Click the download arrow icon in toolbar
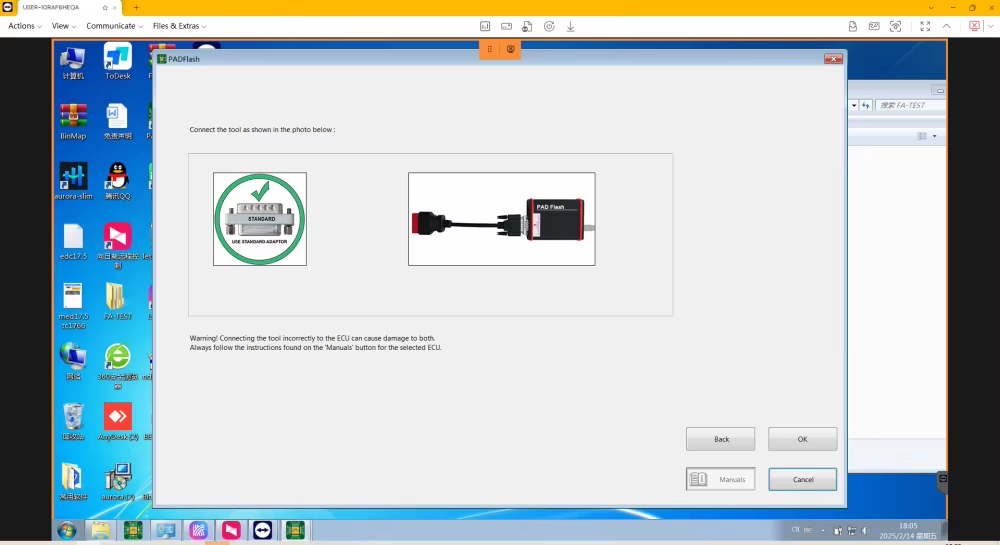Image resolution: width=1000 pixels, height=545 pixels. (570, 26)
